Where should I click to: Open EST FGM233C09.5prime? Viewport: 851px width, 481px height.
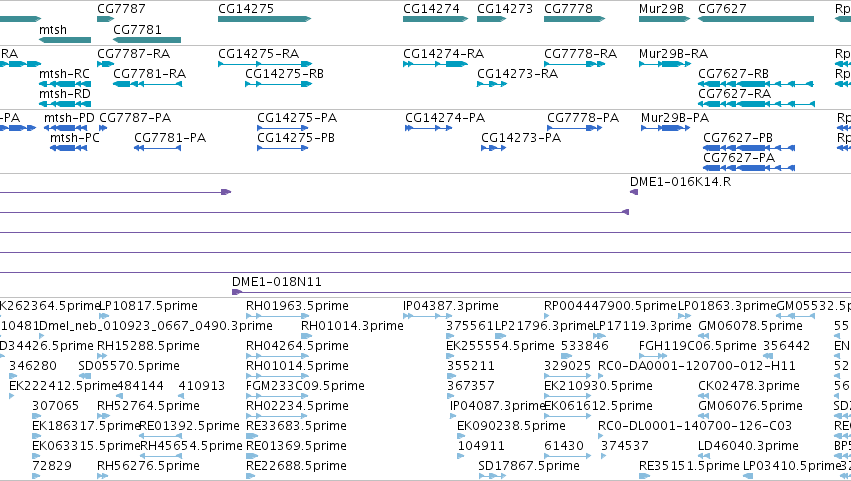pyautogui.click(x=305, y=386)
